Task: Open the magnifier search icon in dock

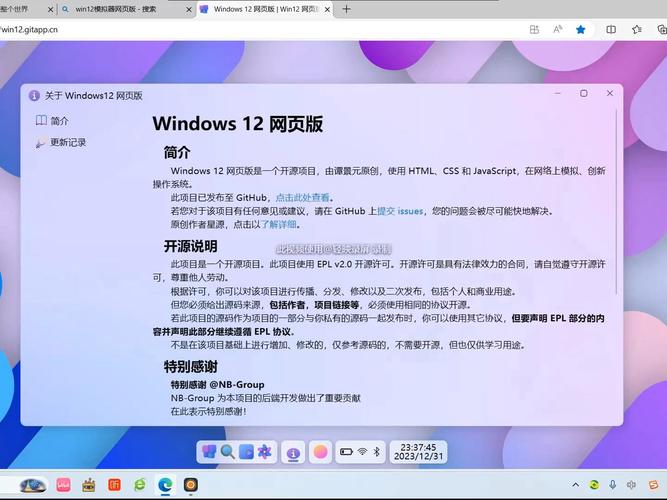Action: point(228,451)
